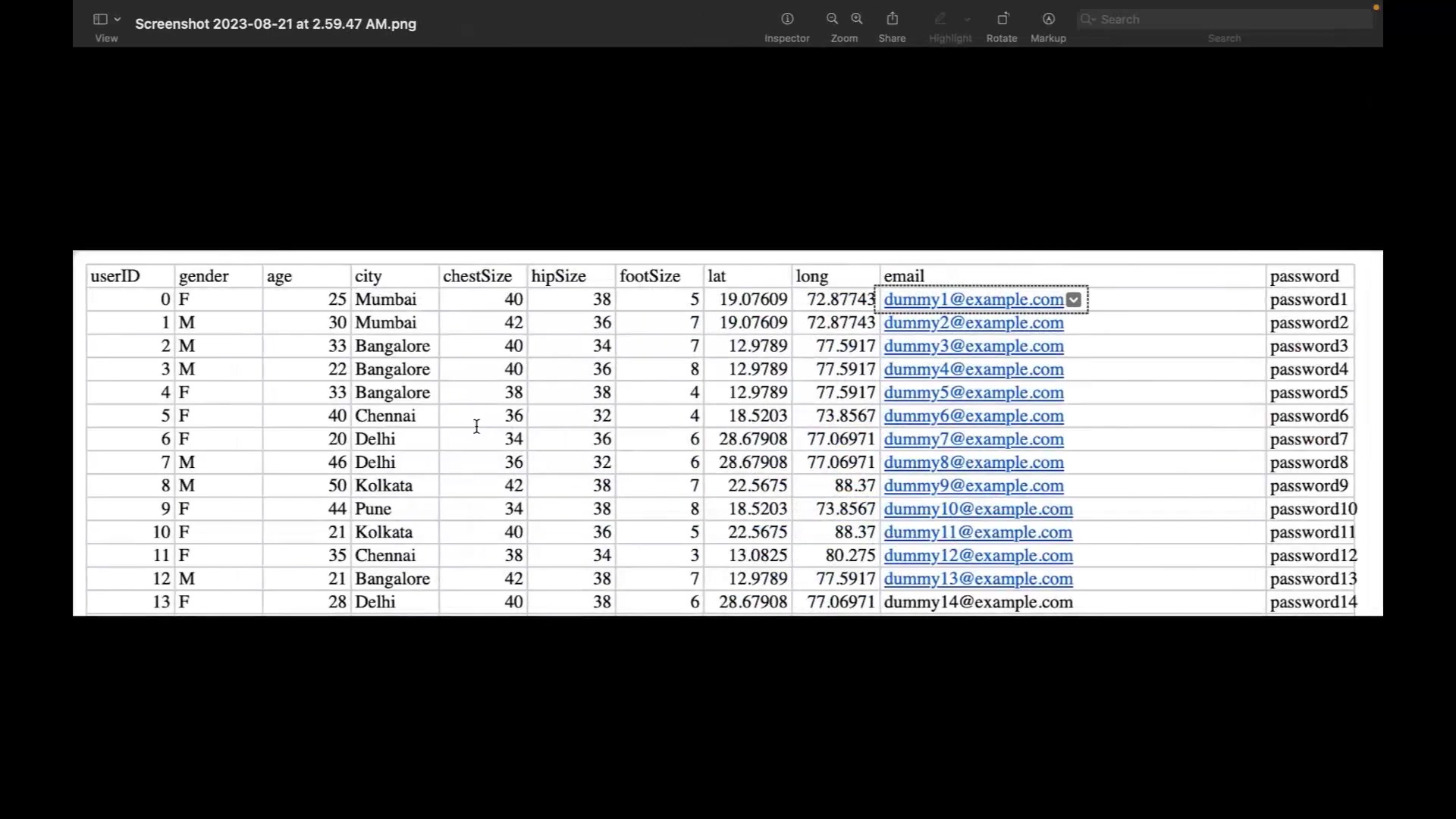
Task: Open the sidebar View button
Action: [x=100, y=19]
